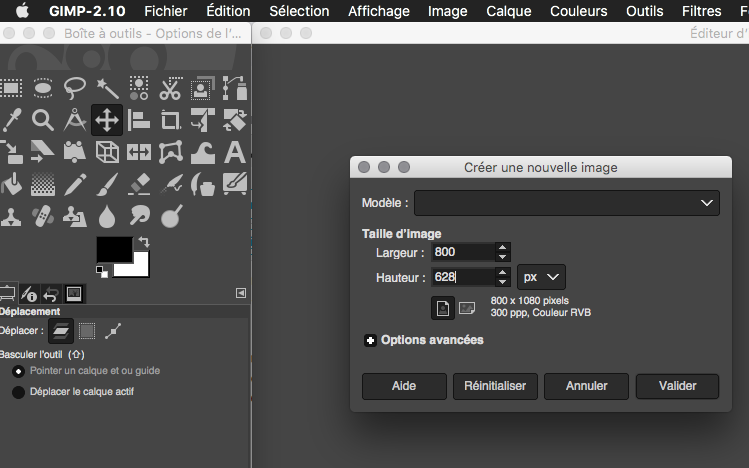The height and width of the screenshot is (468, 749).
Task: Swap foreground and background colors arrow
Action: coord(144,242)
